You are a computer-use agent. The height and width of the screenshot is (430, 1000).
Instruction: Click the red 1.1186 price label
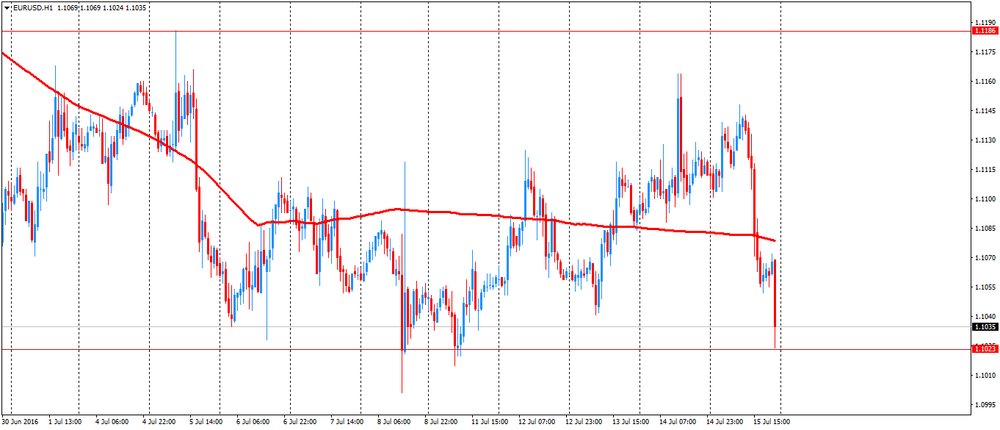pos(985,31)
